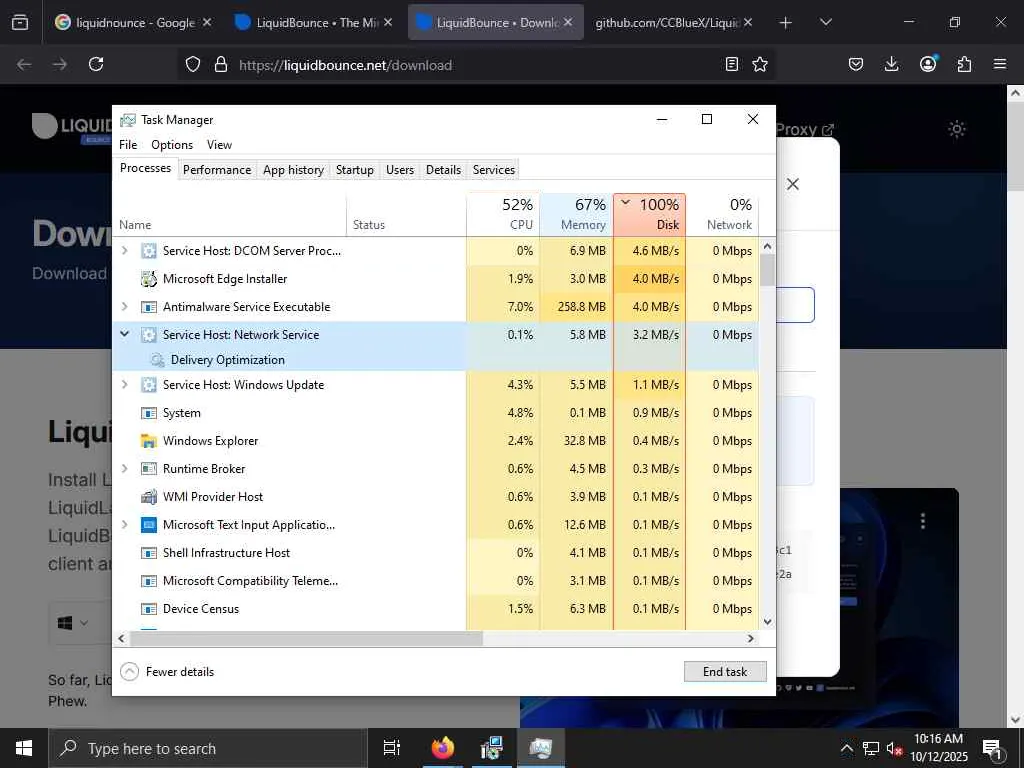Open Firefox reader view icon
Image resolution: width=1024 pixels, height=768 pixels.
(732, 64)
